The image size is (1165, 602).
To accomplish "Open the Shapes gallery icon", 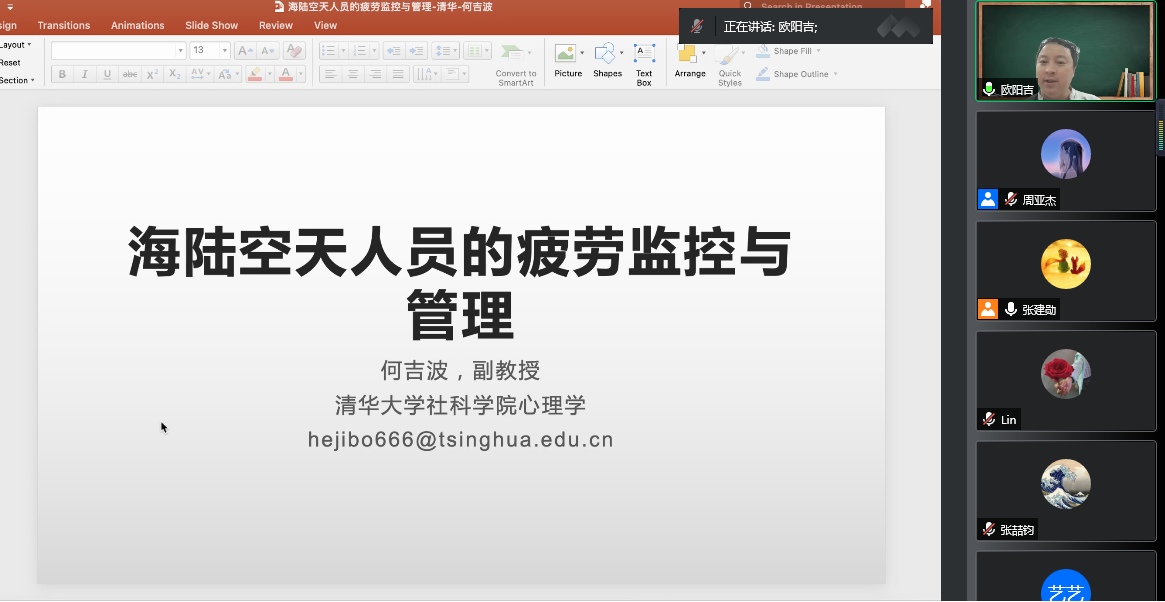I will [606, 54].
